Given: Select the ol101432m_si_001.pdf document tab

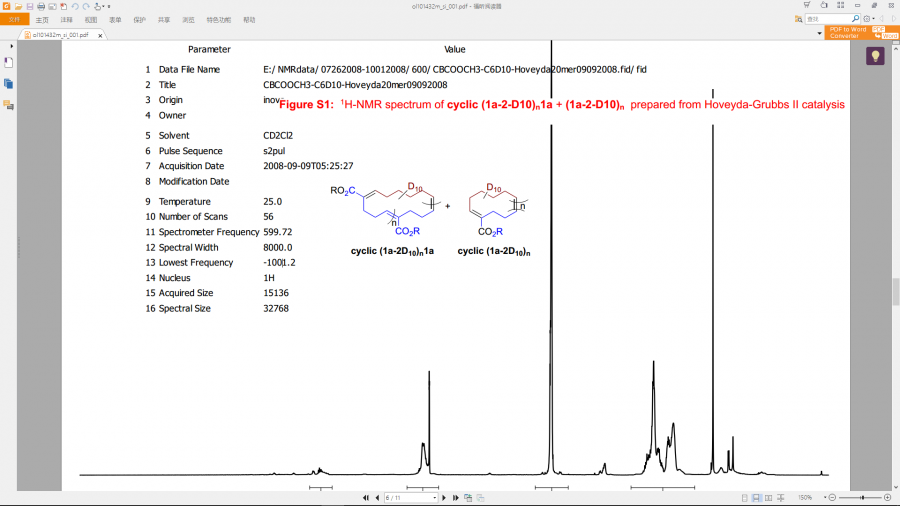Looking at the screenshot, I should 61,35.
